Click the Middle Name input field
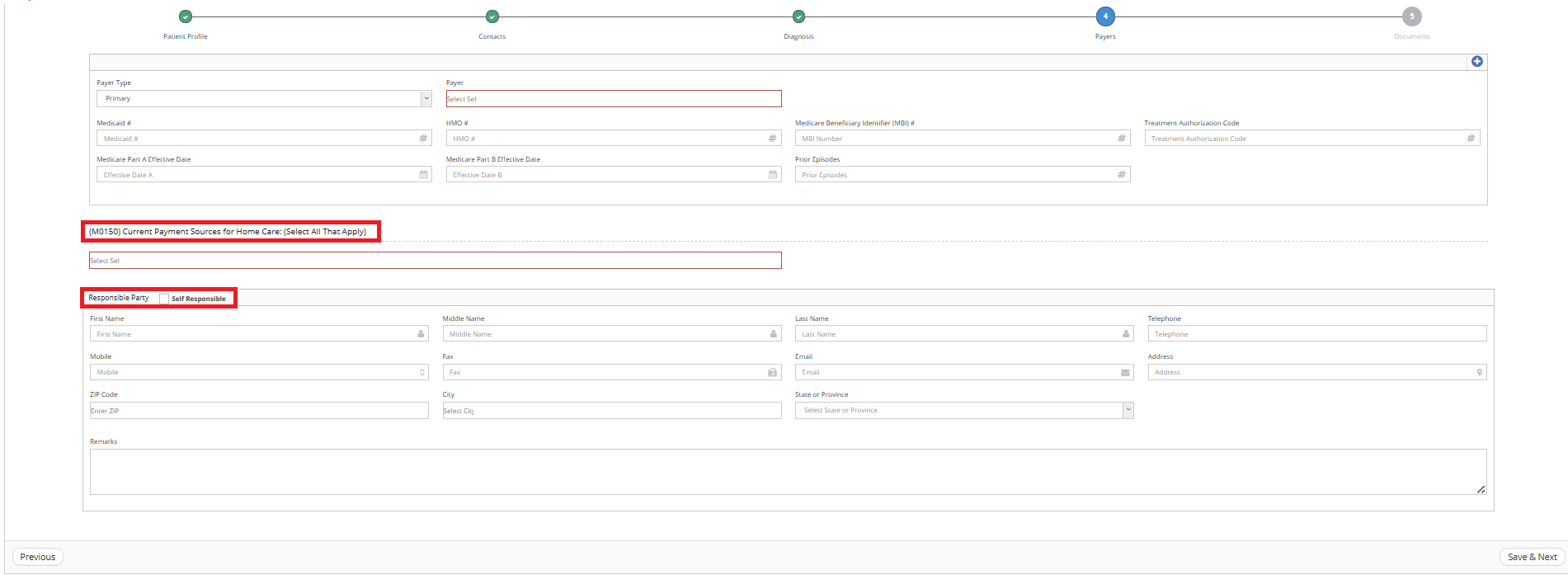The image size is (1568, 575). (612, 334)
